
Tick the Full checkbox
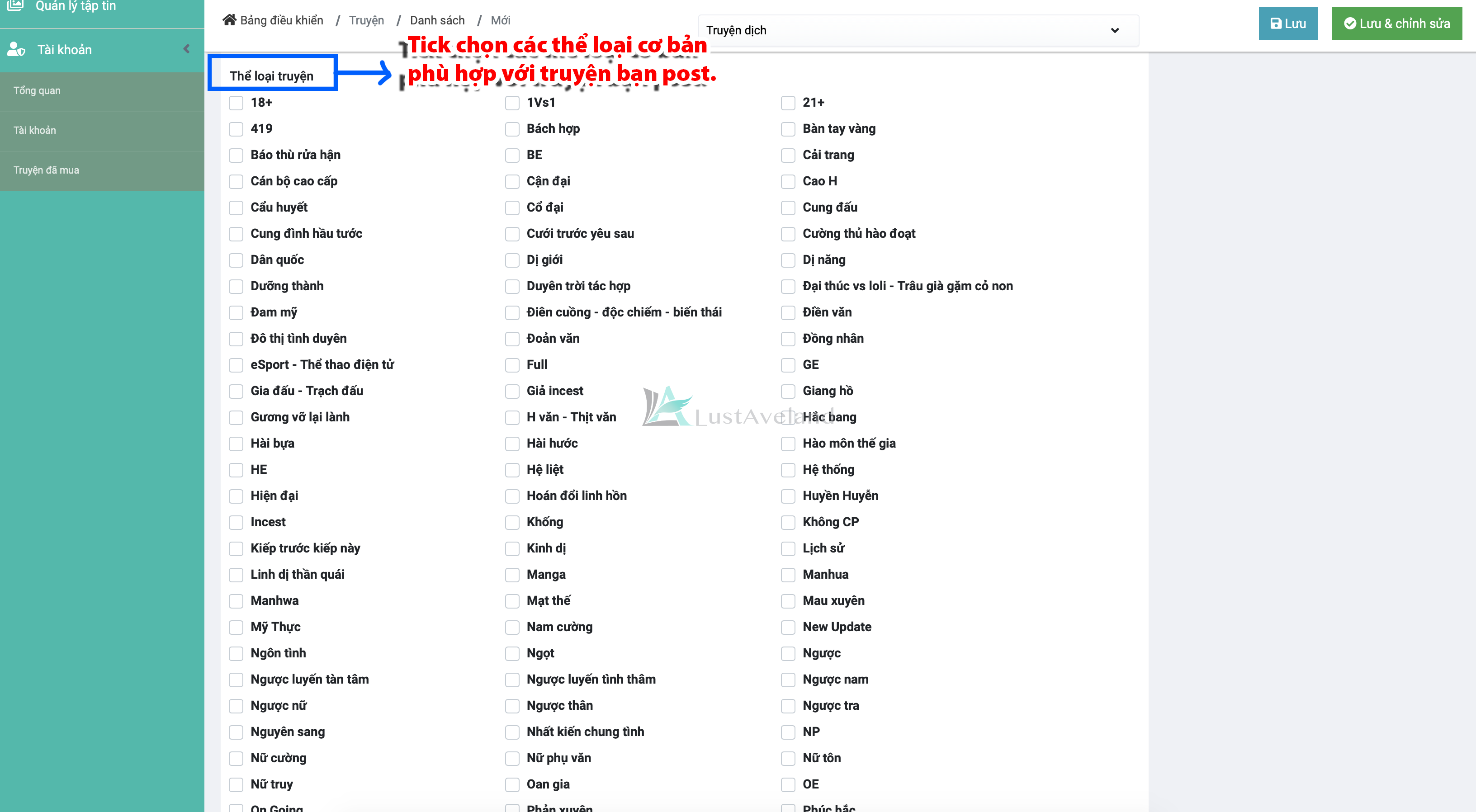512,365
